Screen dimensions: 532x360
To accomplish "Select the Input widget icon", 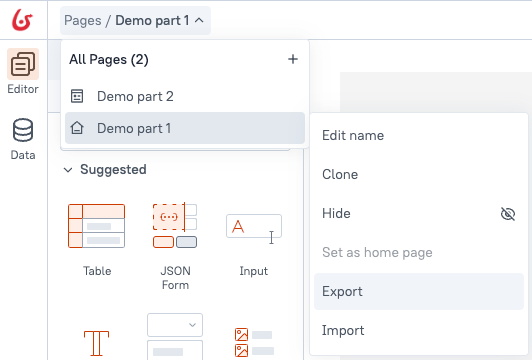I will pos(254,228).
